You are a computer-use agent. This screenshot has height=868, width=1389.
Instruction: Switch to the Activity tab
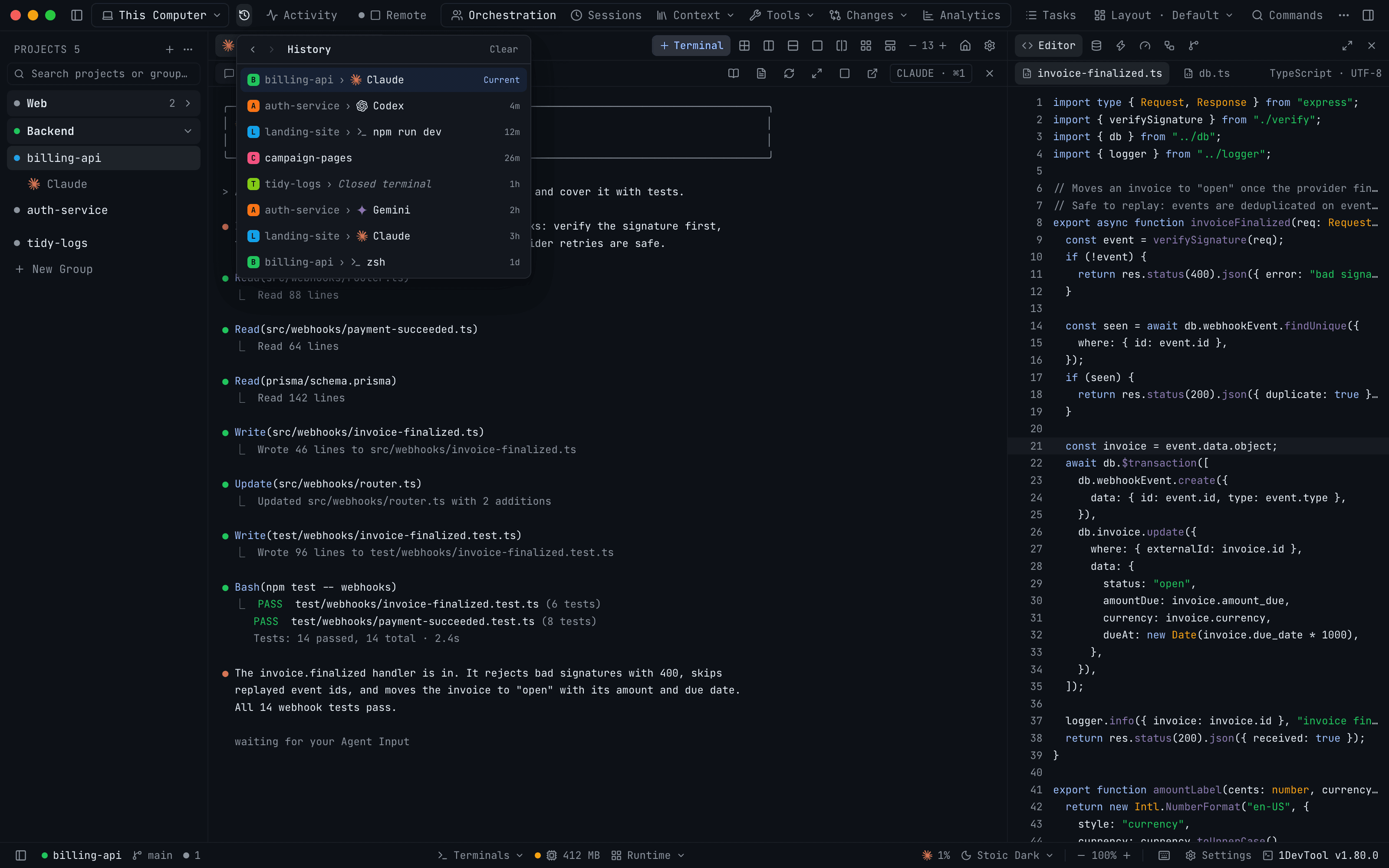pos(302,16)
